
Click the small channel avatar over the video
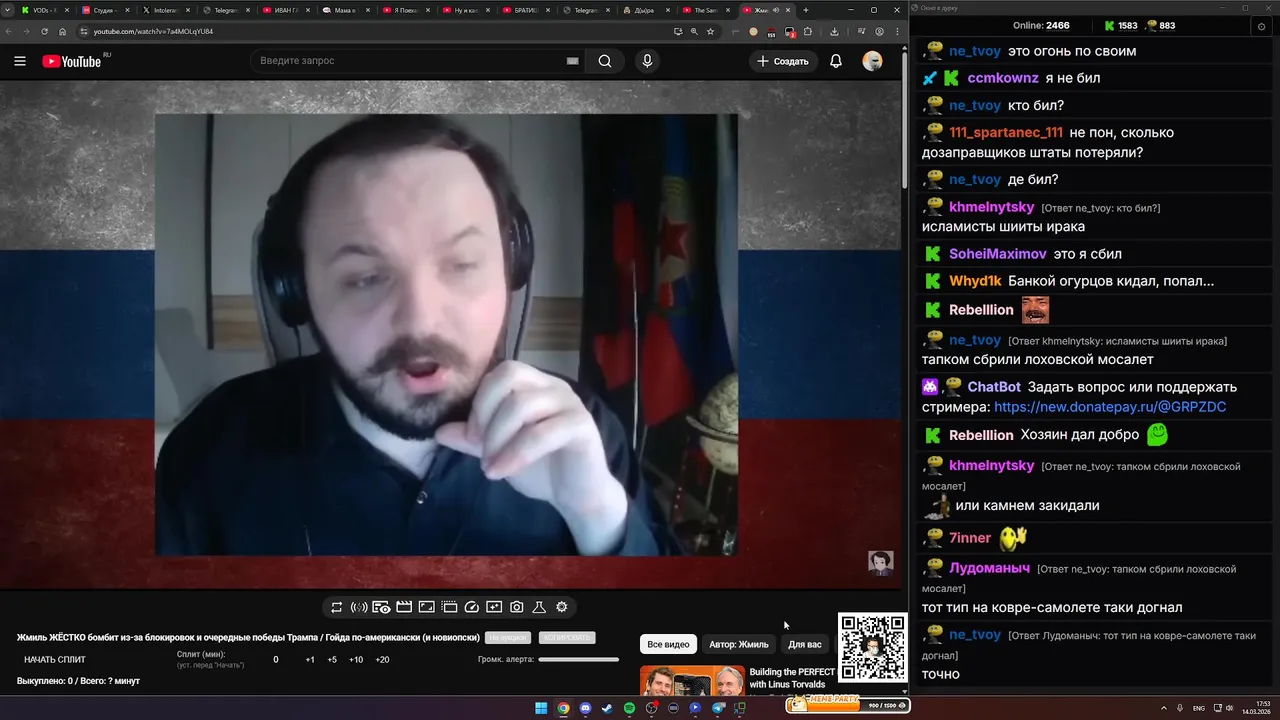(x=880, y=563)
